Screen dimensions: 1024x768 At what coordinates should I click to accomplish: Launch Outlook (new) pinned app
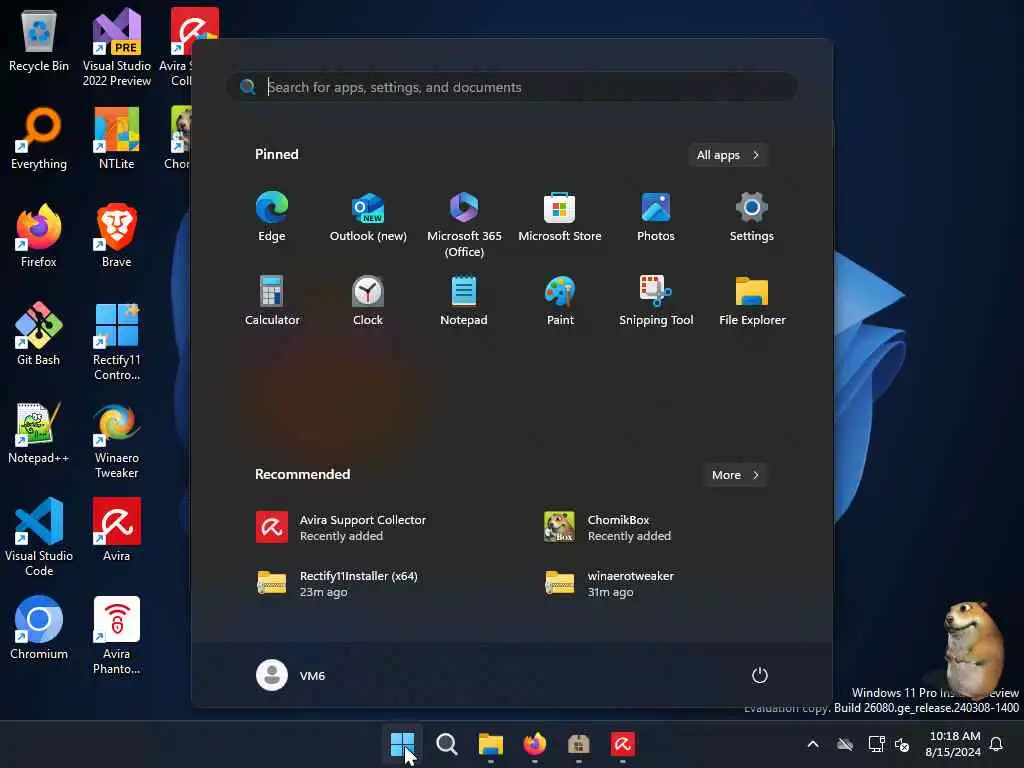(x=368, y=217)
